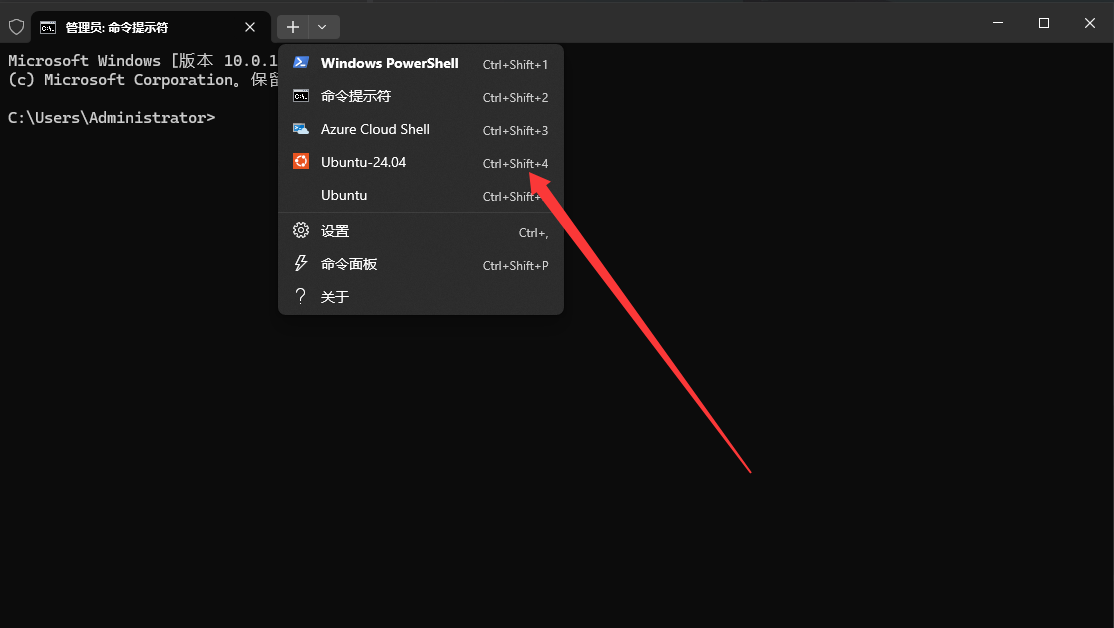Launch Windows PowerShell via its blue icon
This screenshot has height=628, width=1114.
[x=301, y=63]
